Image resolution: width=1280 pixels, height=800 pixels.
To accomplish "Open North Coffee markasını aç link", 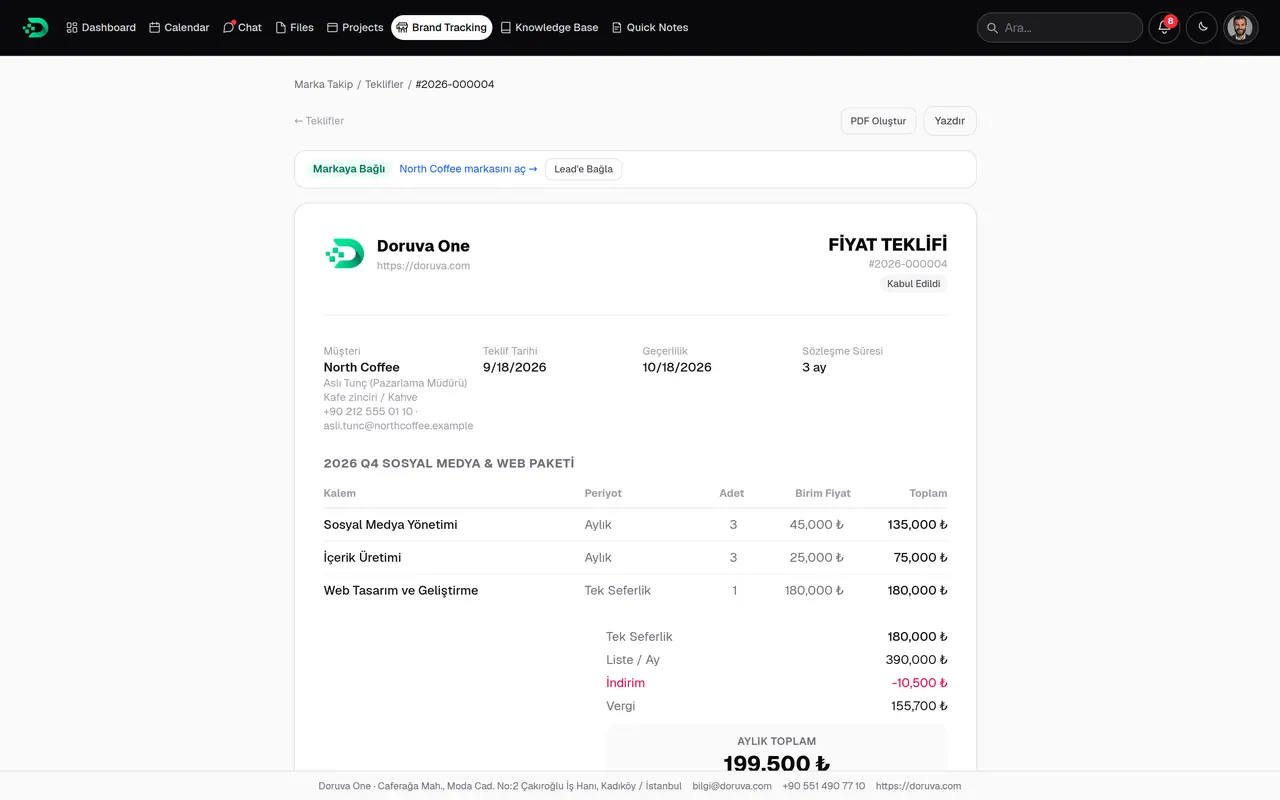I will point(468,169).
